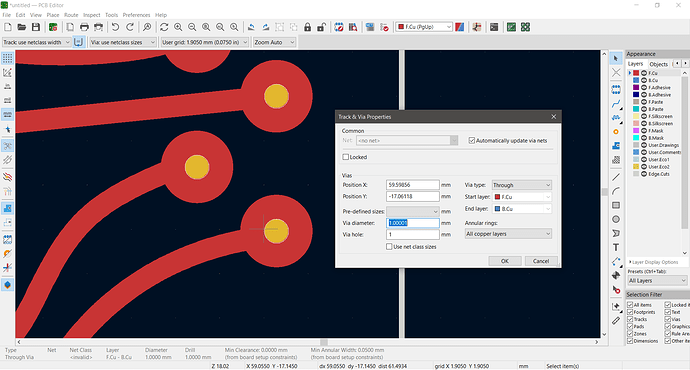
Task: Uncheck All items in Selection Filter
Action: click(630, 305)
